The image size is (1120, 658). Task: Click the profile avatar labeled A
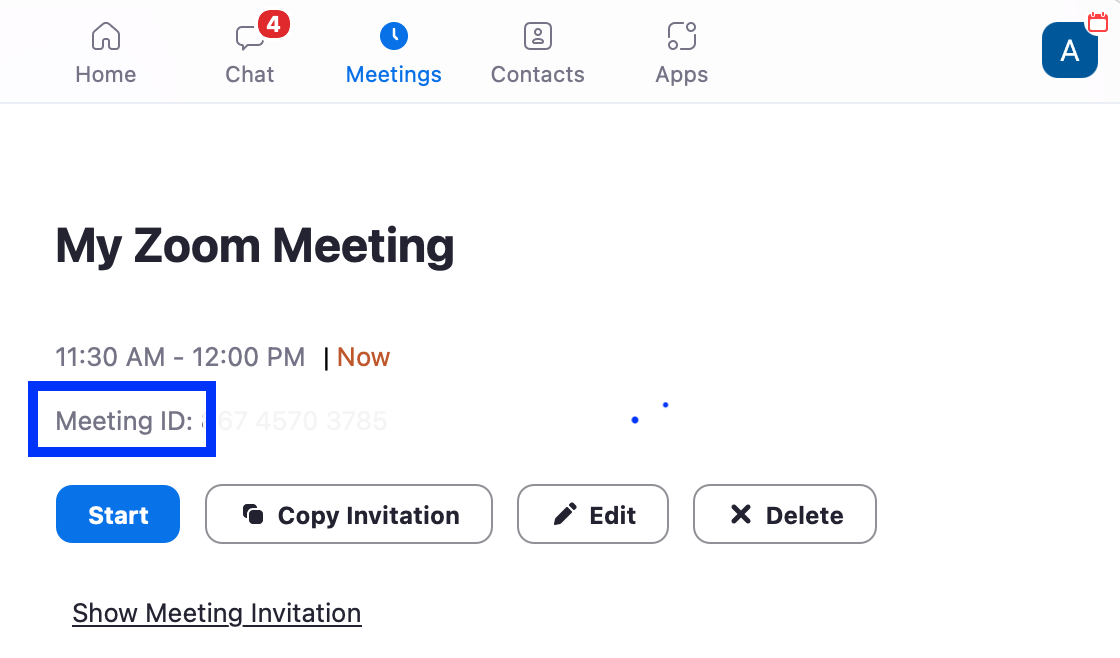[1069, 50]
